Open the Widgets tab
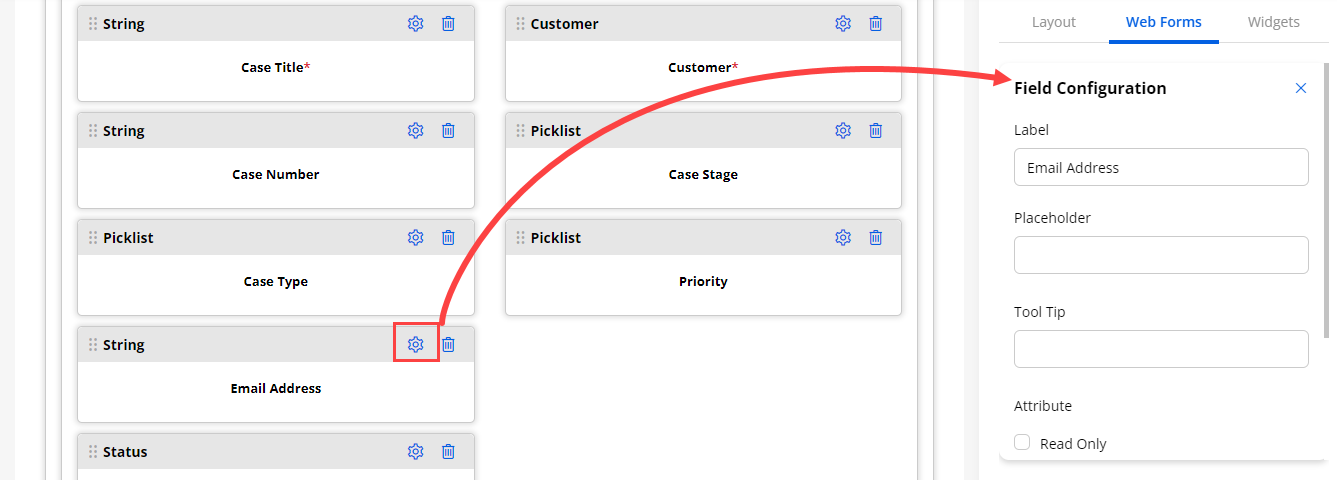The image size is (1337, 480). click(x=1274, y=22)
